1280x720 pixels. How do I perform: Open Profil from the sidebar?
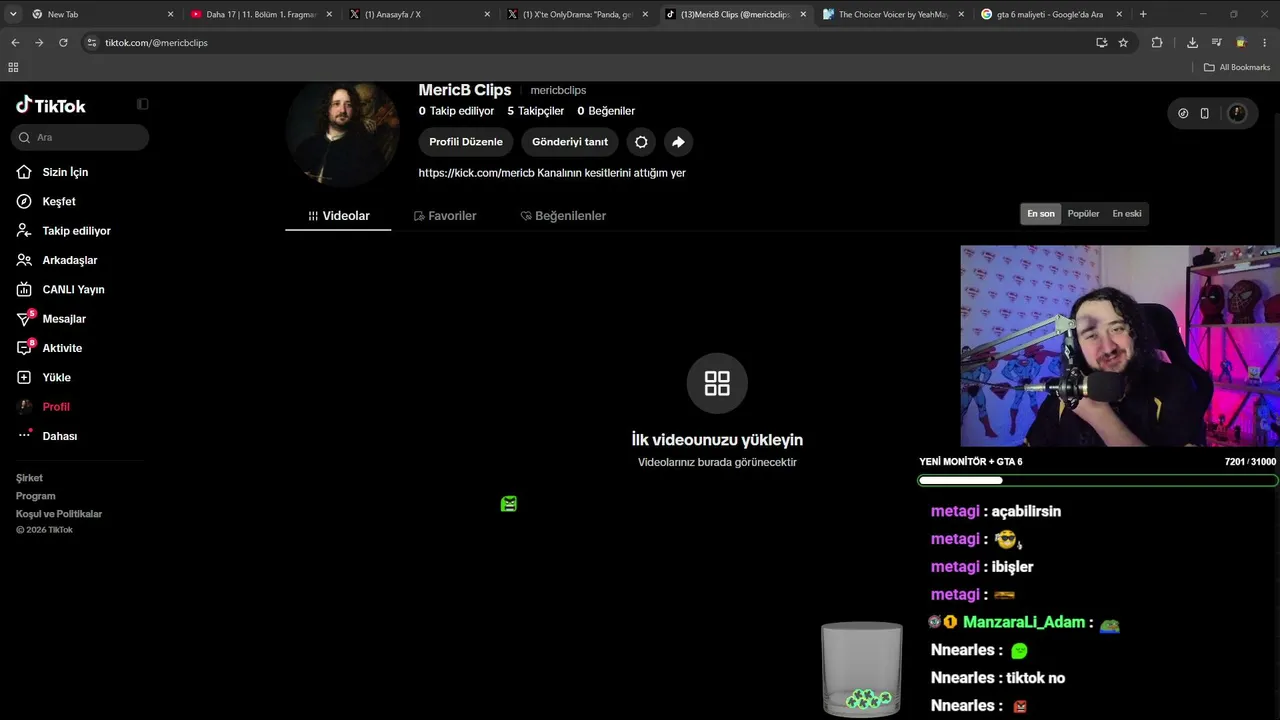click(43, 407)
